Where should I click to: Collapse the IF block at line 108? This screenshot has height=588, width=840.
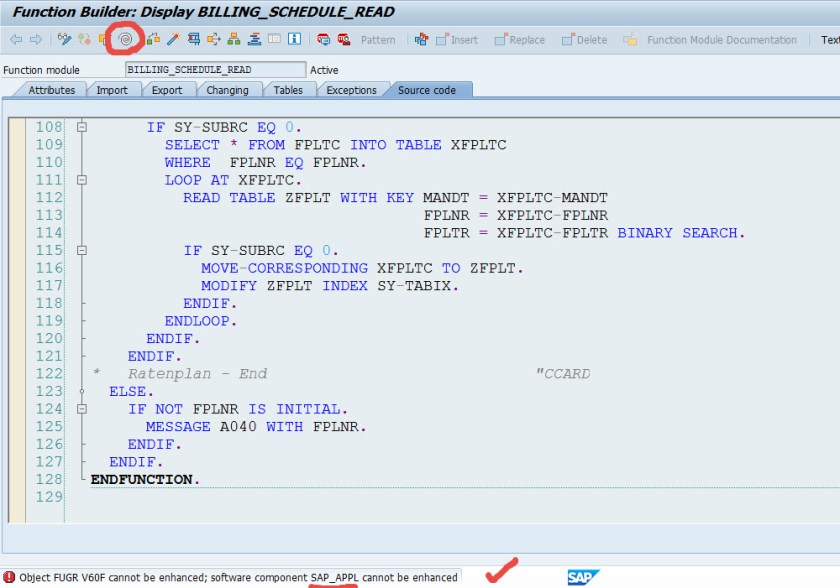point(82,128)
